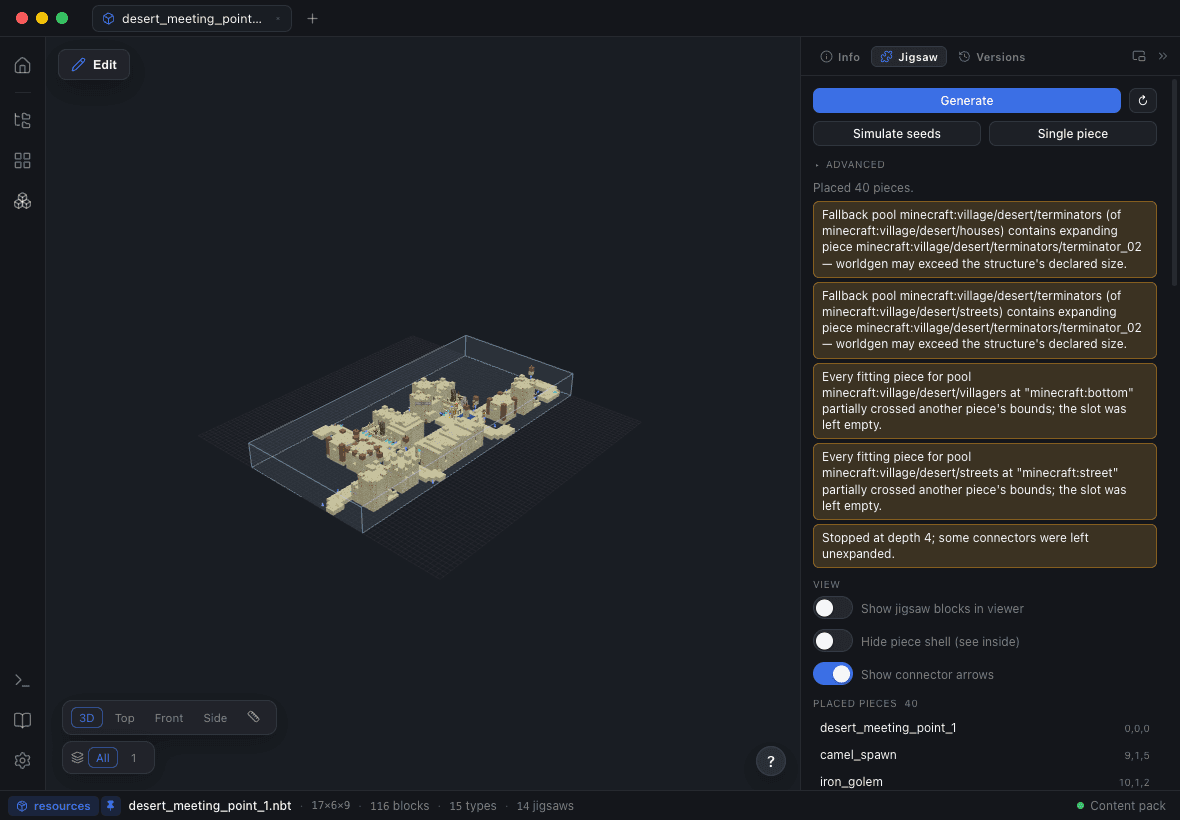The image size is (1180, 820).
Task: Click the houses terminator_02 fallback warning
Action: tap(984, 239)
